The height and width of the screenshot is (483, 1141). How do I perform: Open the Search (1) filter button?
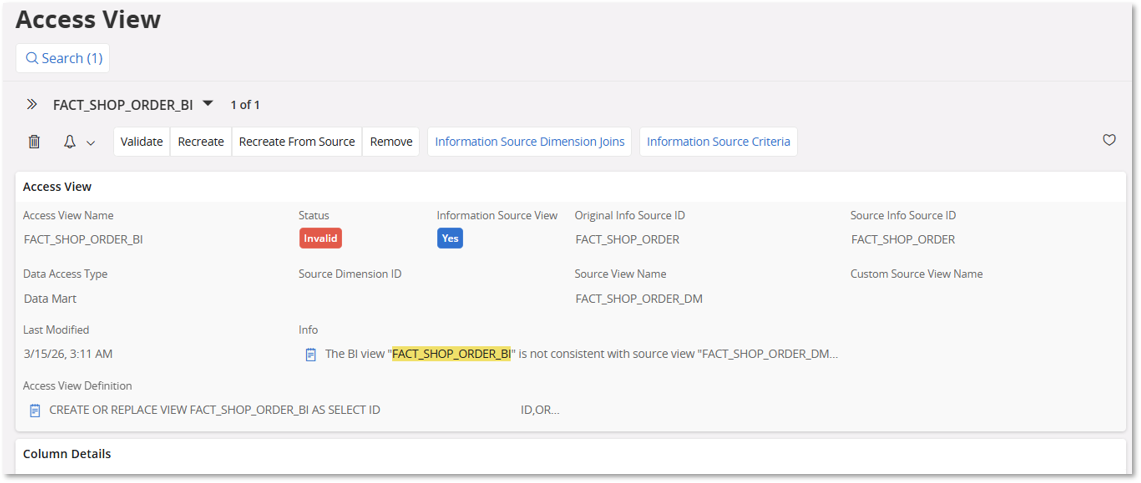pyautogui.click(x=63, y=58)
